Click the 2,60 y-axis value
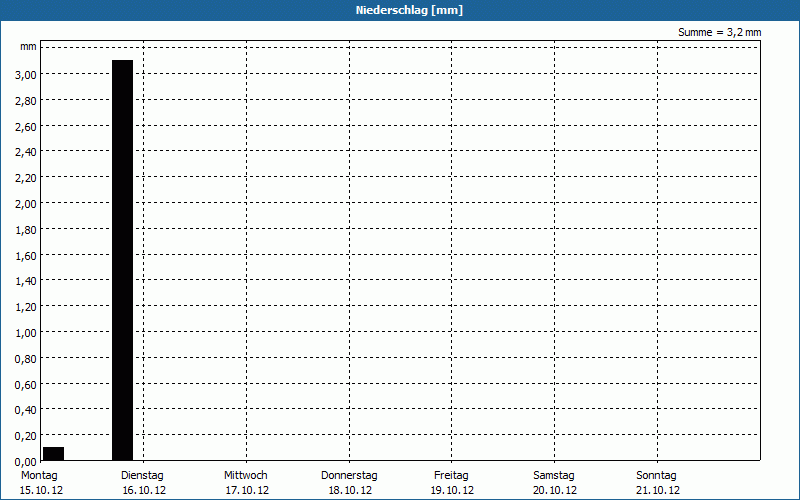Image resolution: width=800 pixels, height=500 pixels. coord(26,127)
